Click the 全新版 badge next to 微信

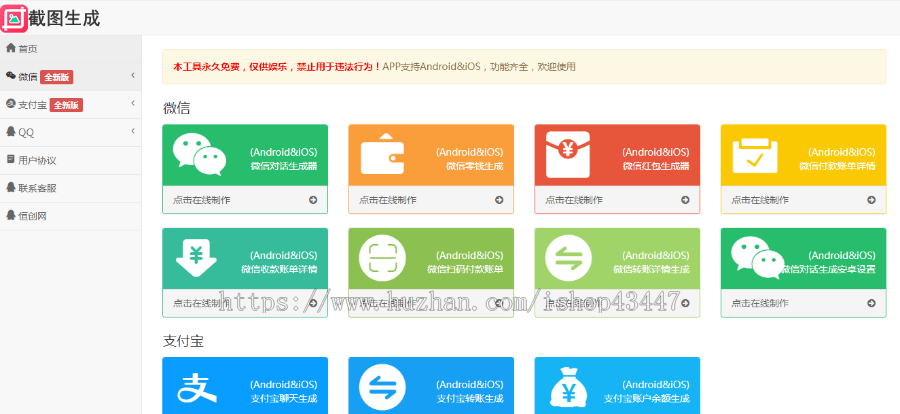56,77
